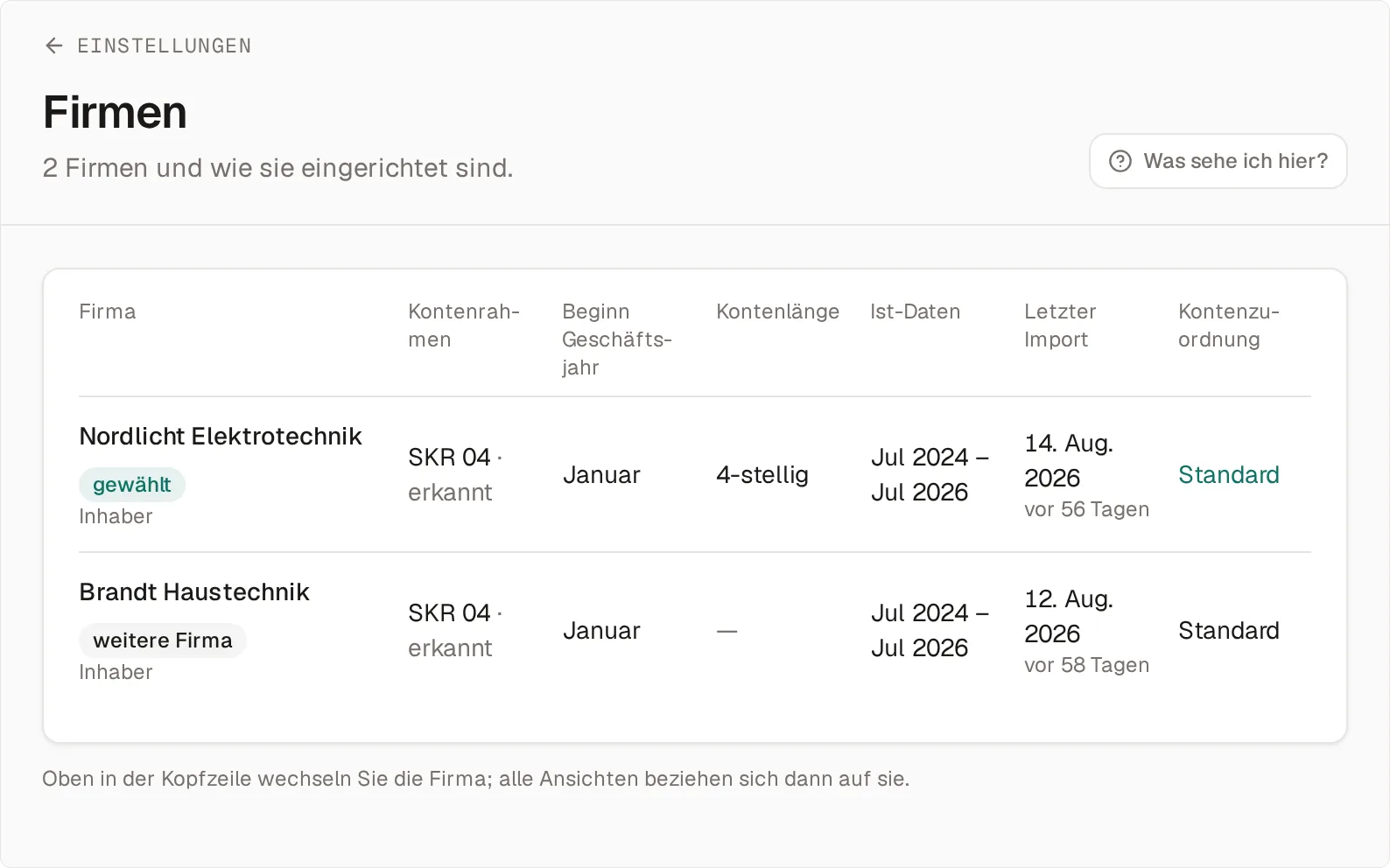Click the back arrow next to Einstellungen
The height and width of the screenshot is (868, 1390).
click(x=54, y=45)
